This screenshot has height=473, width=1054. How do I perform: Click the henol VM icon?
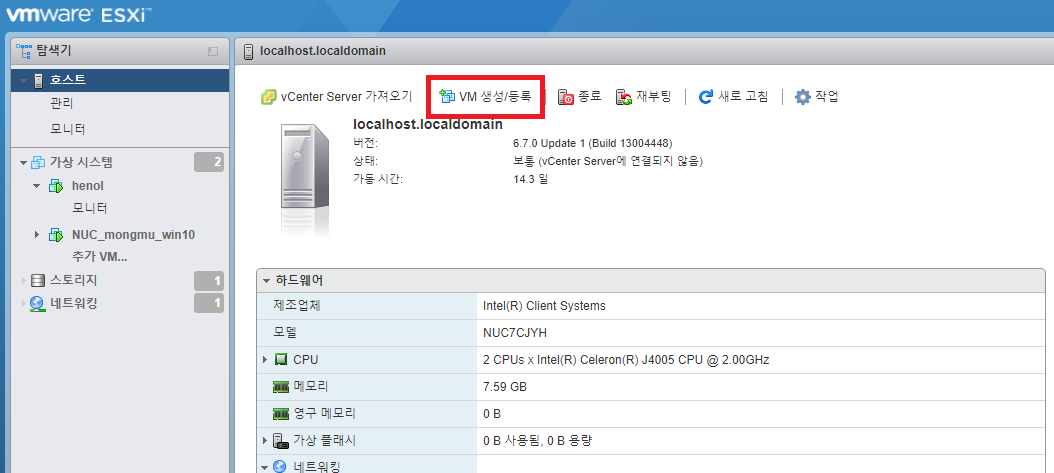click(56, 186)
